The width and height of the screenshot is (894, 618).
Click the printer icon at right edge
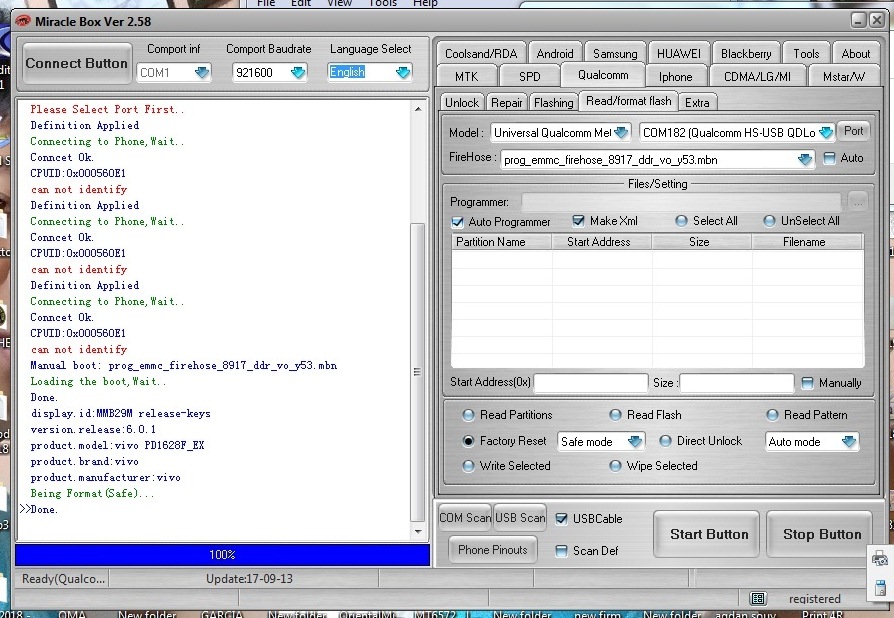point(880,559)
